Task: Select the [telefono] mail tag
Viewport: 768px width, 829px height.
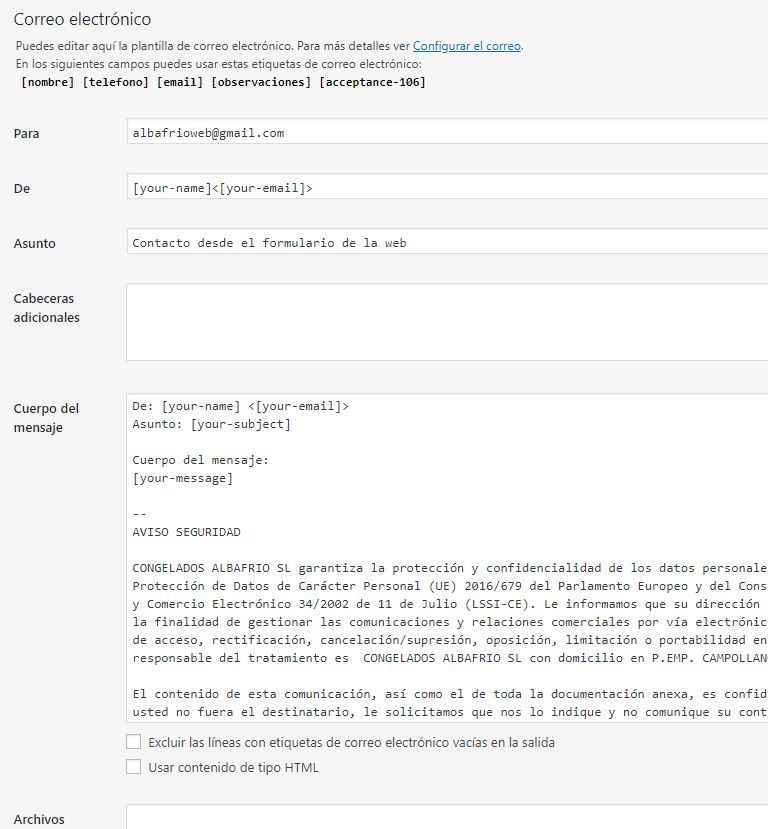Action: (115, 82)
